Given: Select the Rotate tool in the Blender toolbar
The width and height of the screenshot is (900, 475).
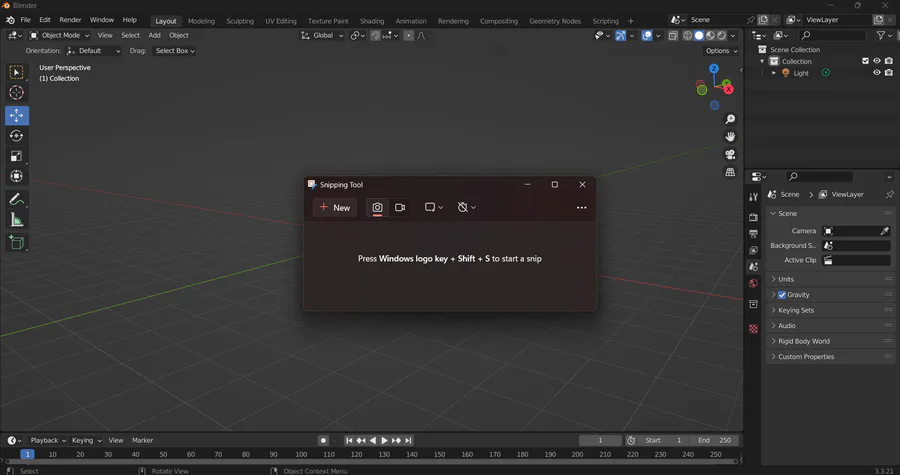Looking at the screenshot, I should click(16, 136).
